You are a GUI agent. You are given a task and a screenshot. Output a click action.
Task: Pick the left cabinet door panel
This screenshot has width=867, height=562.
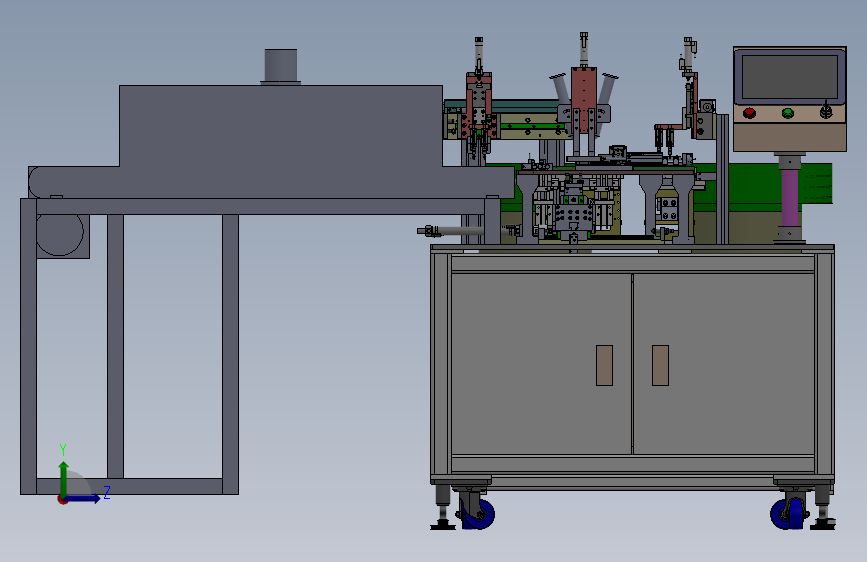click(541, 363)
